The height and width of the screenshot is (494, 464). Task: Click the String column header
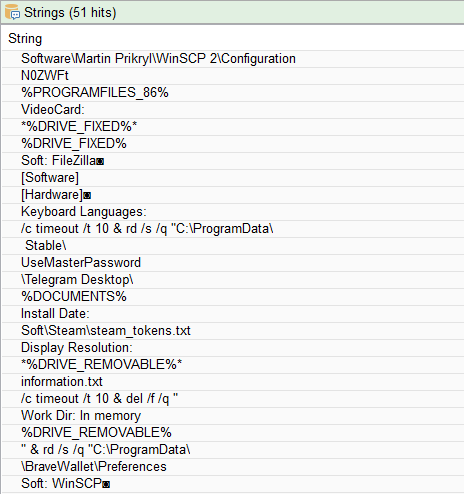pyautogui.click(x=25, y=38)
